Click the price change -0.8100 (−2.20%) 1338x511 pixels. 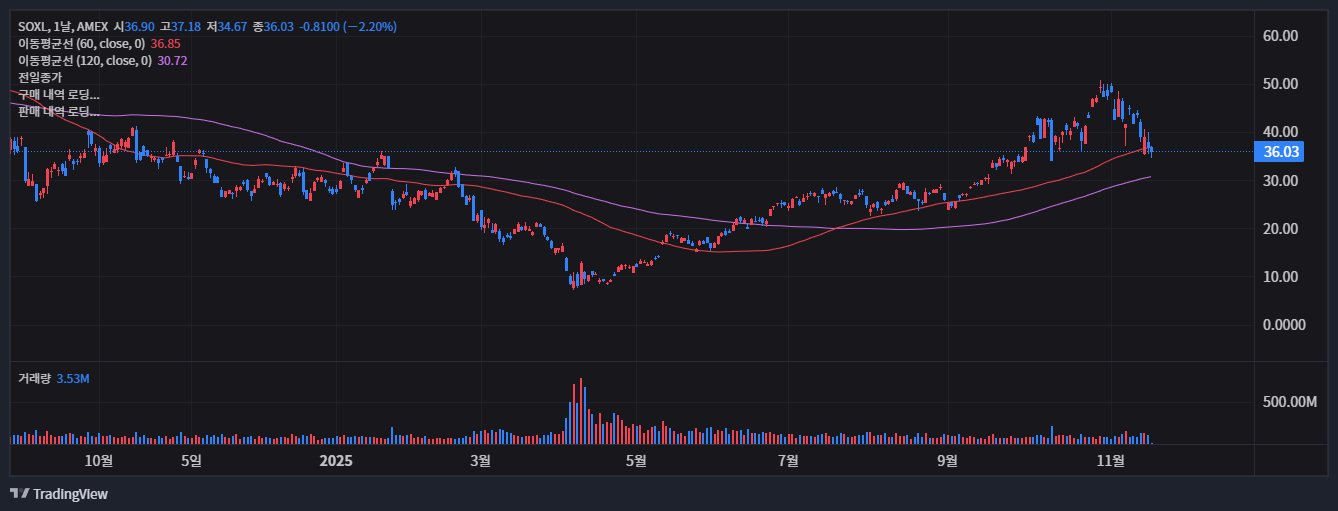pyautogui.click(x=348, y=26)
